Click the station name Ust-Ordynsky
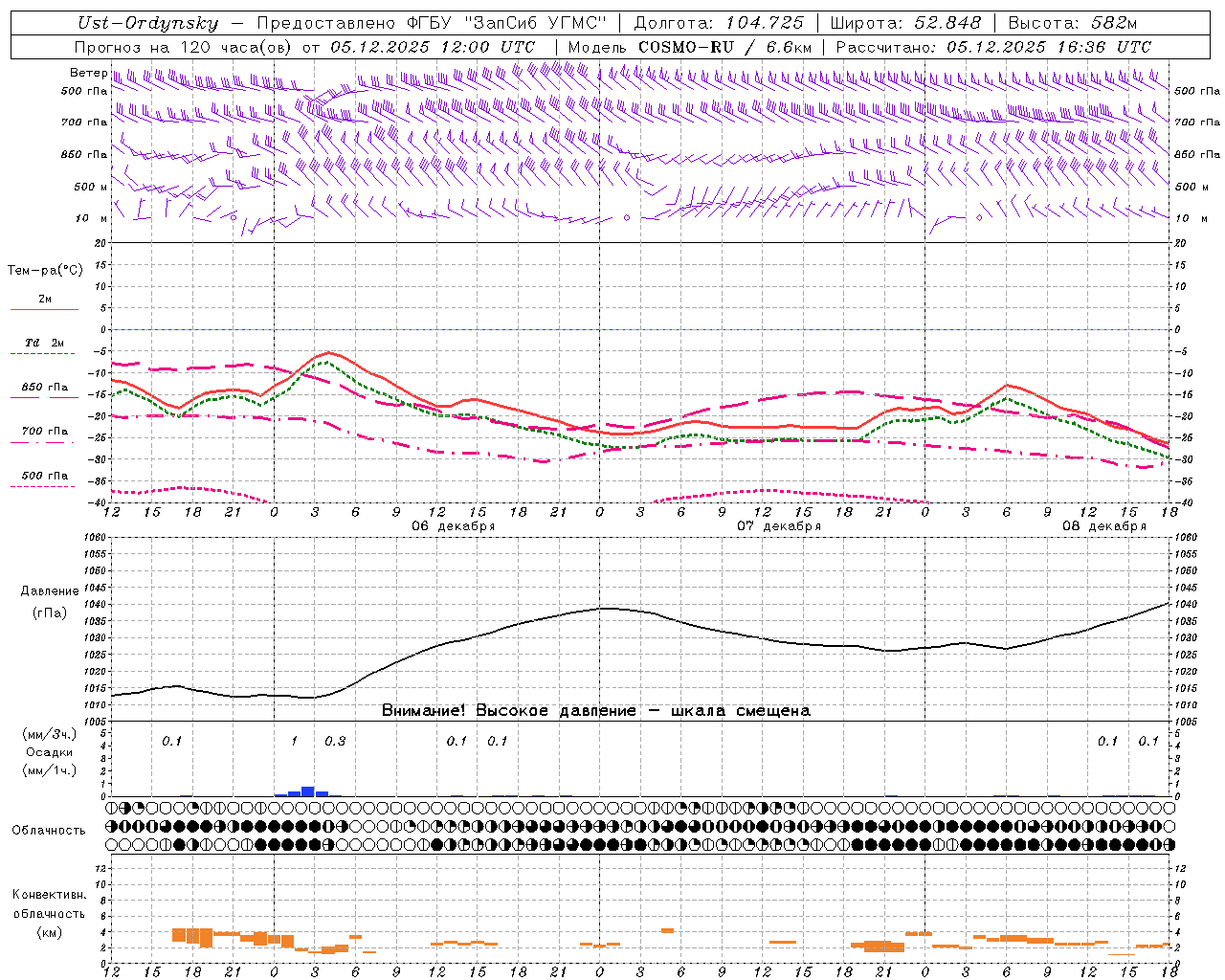The height and width of the screenshot is (980, 1225). point(147,24)
